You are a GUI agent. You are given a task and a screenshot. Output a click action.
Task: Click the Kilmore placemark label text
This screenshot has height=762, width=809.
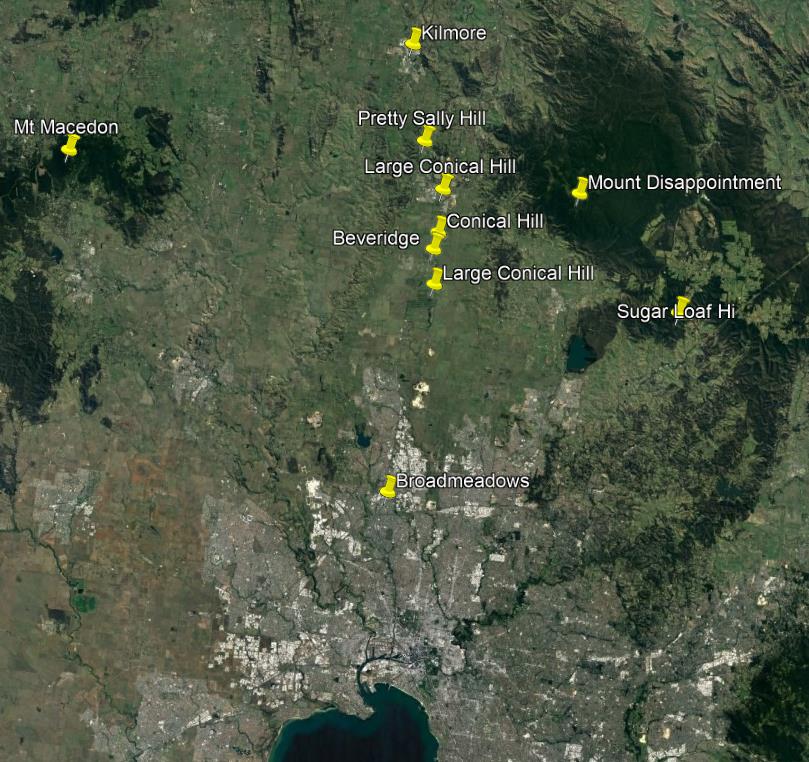tap(454, 33)
